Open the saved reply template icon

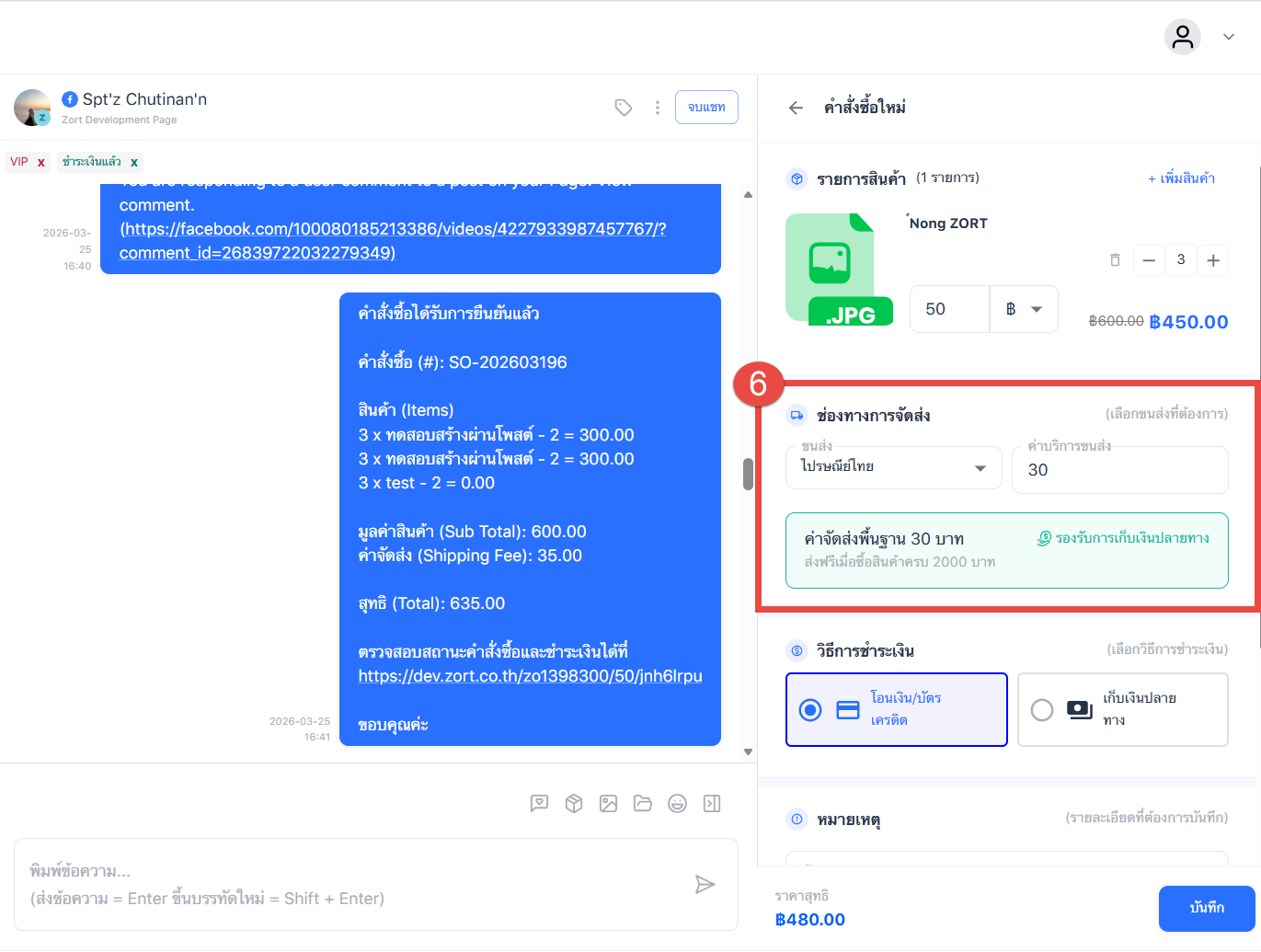[539, 804]
